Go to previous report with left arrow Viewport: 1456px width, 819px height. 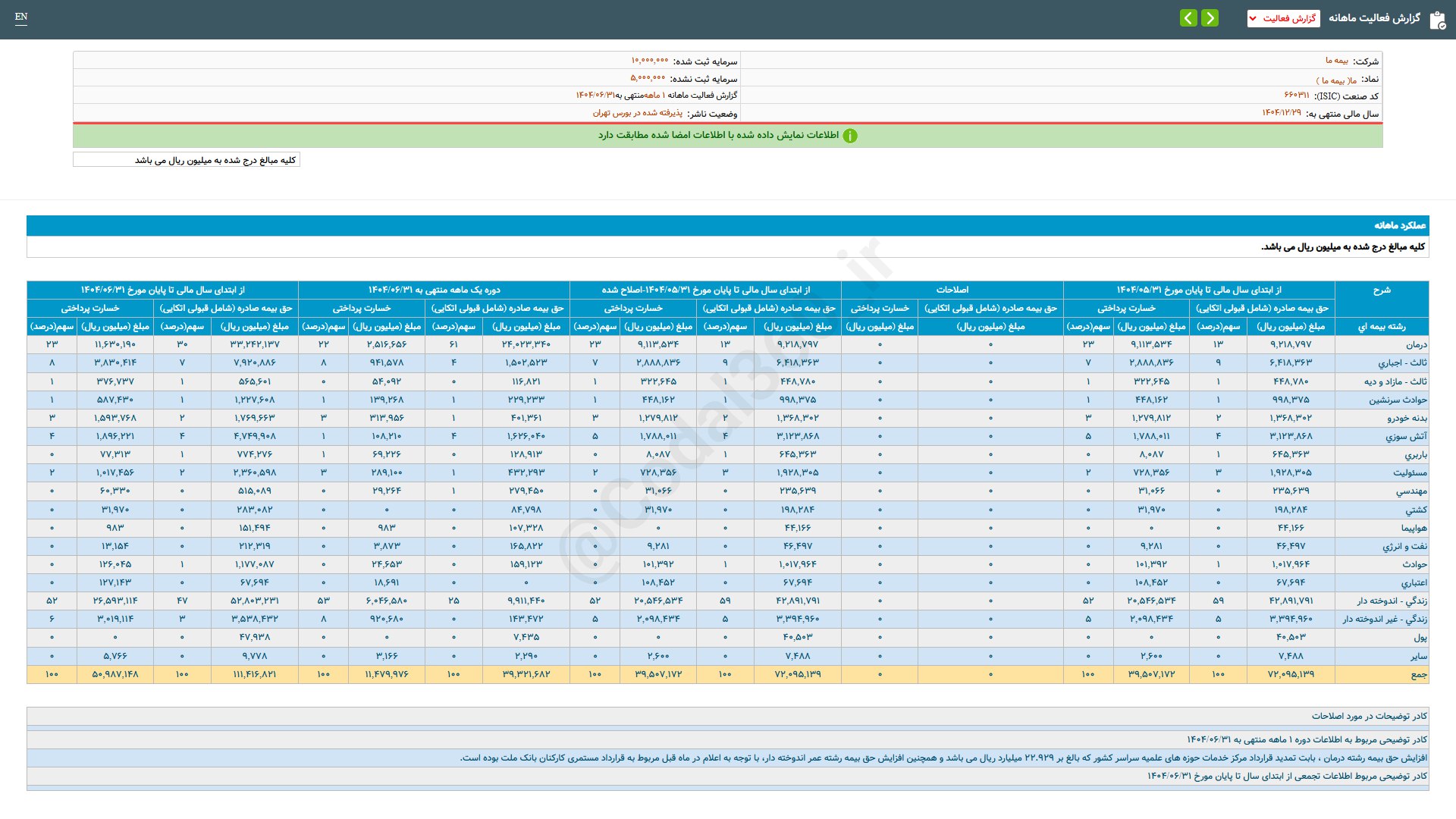(1188, 17)
